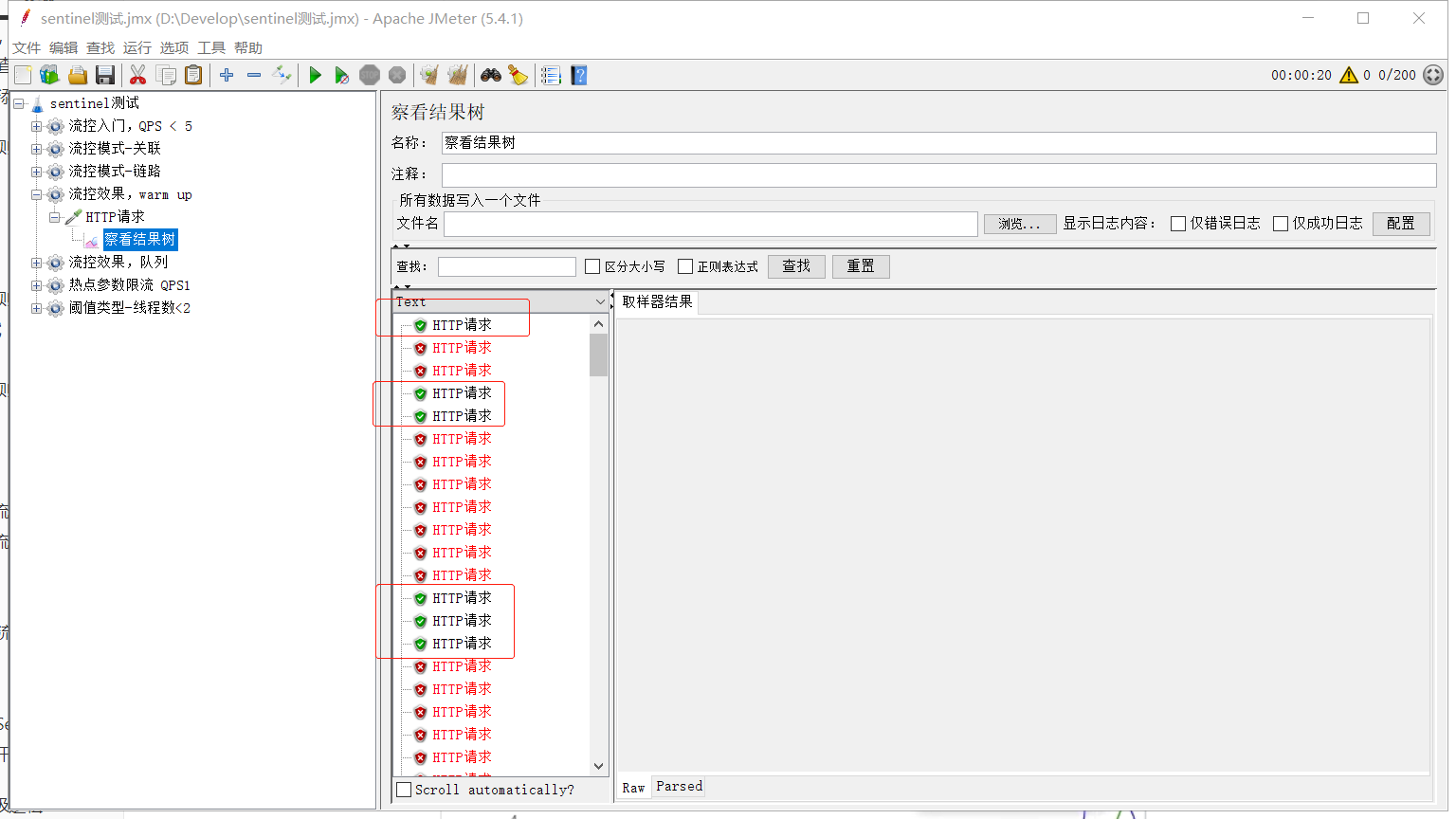Open the 运行 menu
The image size is (1456, 819).
[137, 48]
